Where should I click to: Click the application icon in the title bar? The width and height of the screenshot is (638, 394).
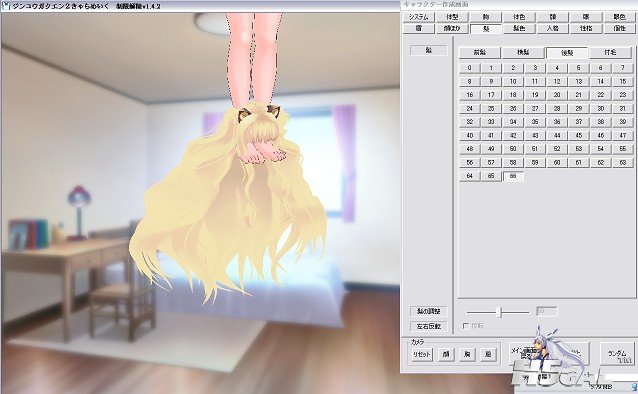point(5,6)
